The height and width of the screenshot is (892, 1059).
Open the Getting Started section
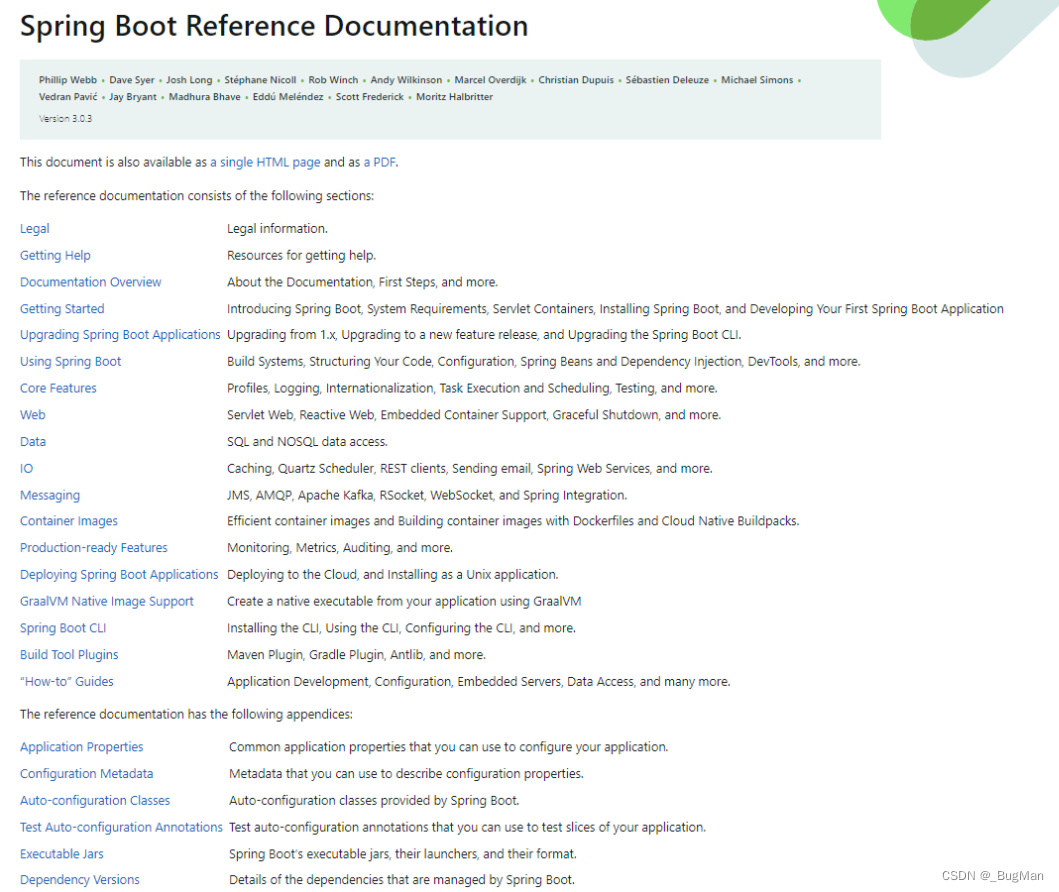click(x=62, y=308)
